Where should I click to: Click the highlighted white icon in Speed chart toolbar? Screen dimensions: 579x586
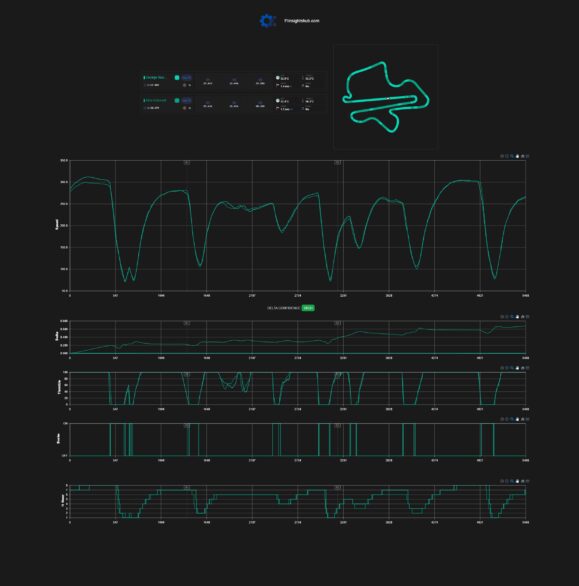point(517,156)
